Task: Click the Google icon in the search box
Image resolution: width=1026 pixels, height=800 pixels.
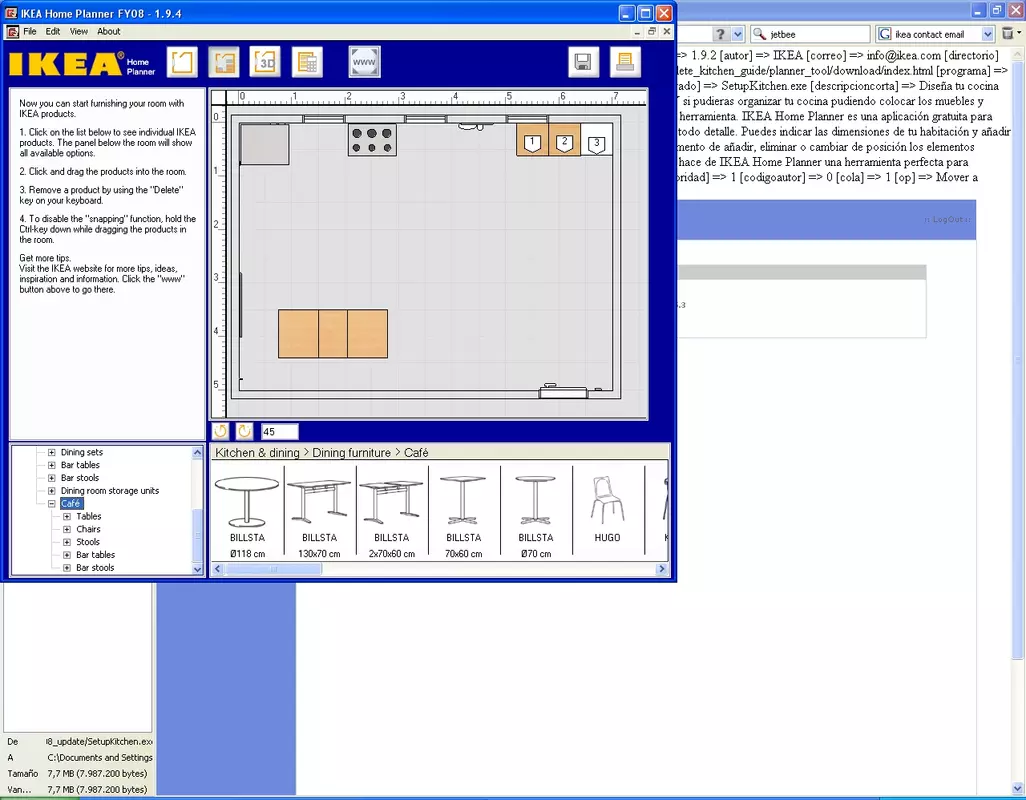Action: click(885, 34)
